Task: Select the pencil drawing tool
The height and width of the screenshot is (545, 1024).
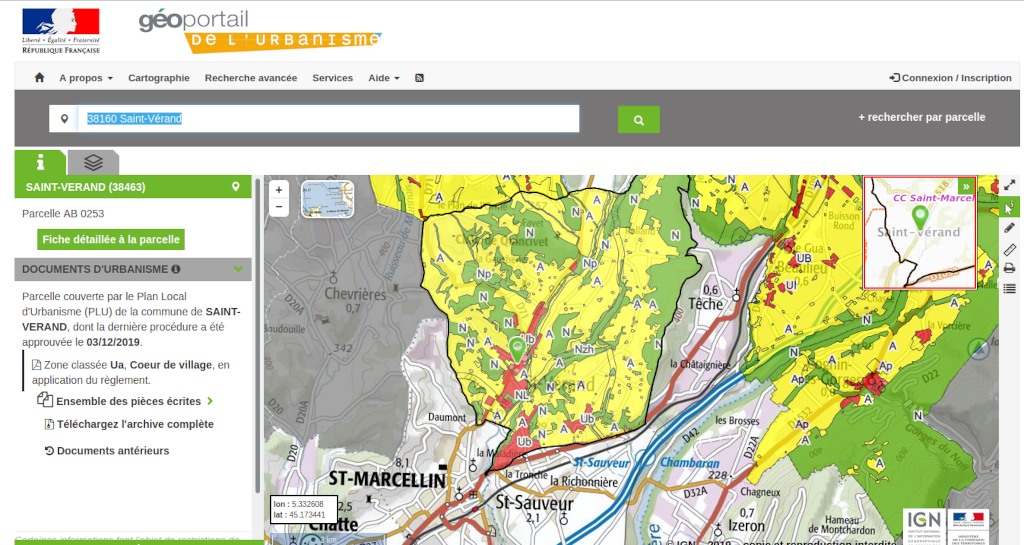Action: tap(1010, 228)
